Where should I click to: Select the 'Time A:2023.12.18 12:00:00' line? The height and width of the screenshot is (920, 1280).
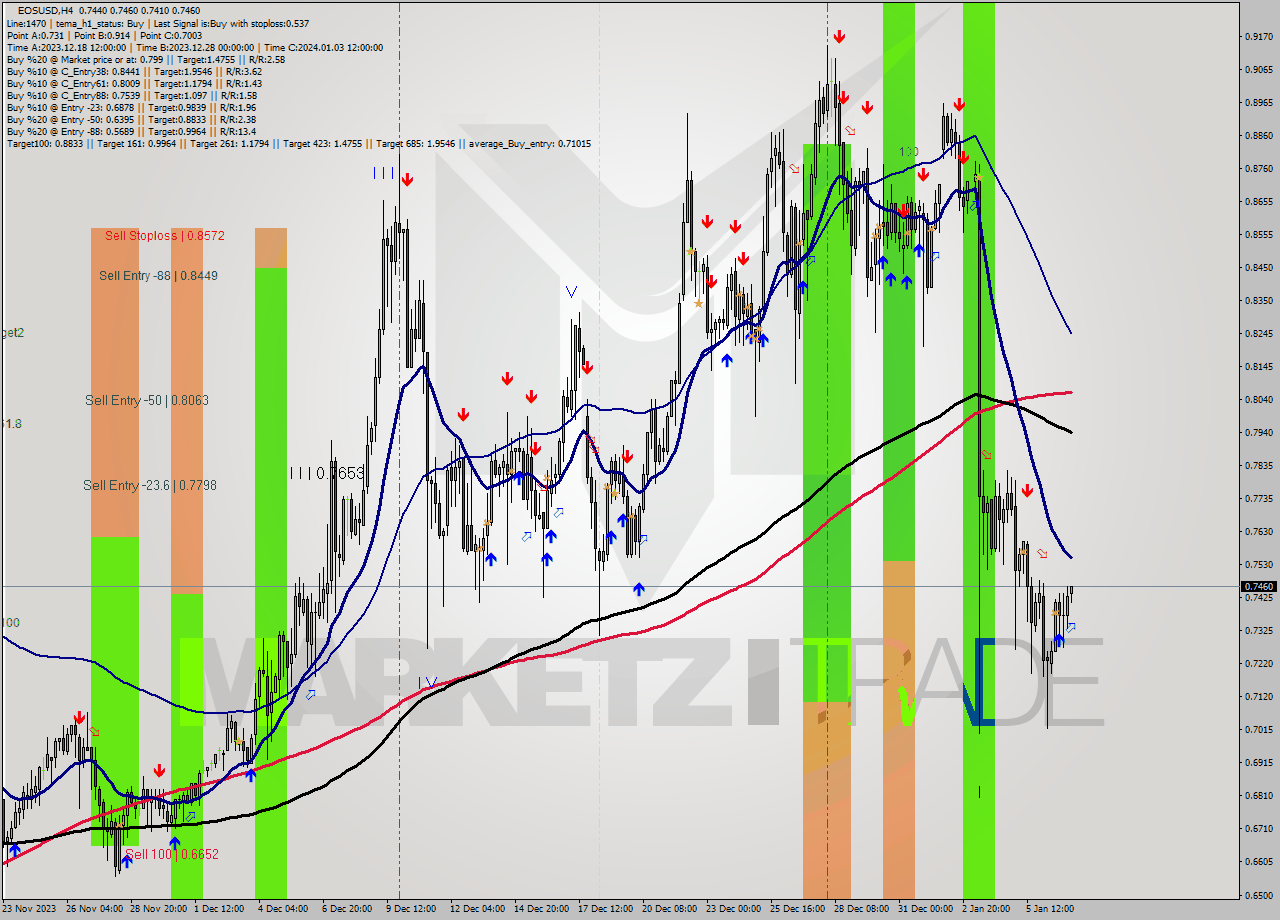coord(194,47)
